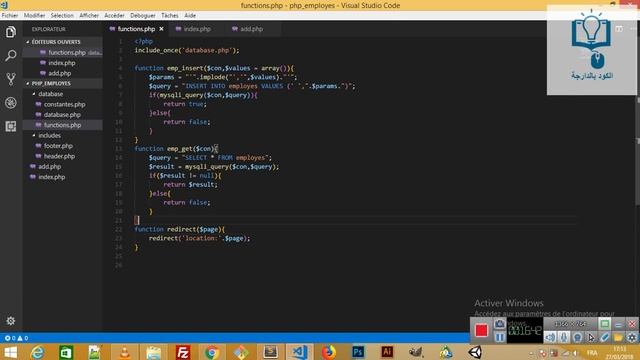Viewport: 640px width, 360px height.
Task: Open File Explorer from the taskbar
Action: (x=153, y=352)
